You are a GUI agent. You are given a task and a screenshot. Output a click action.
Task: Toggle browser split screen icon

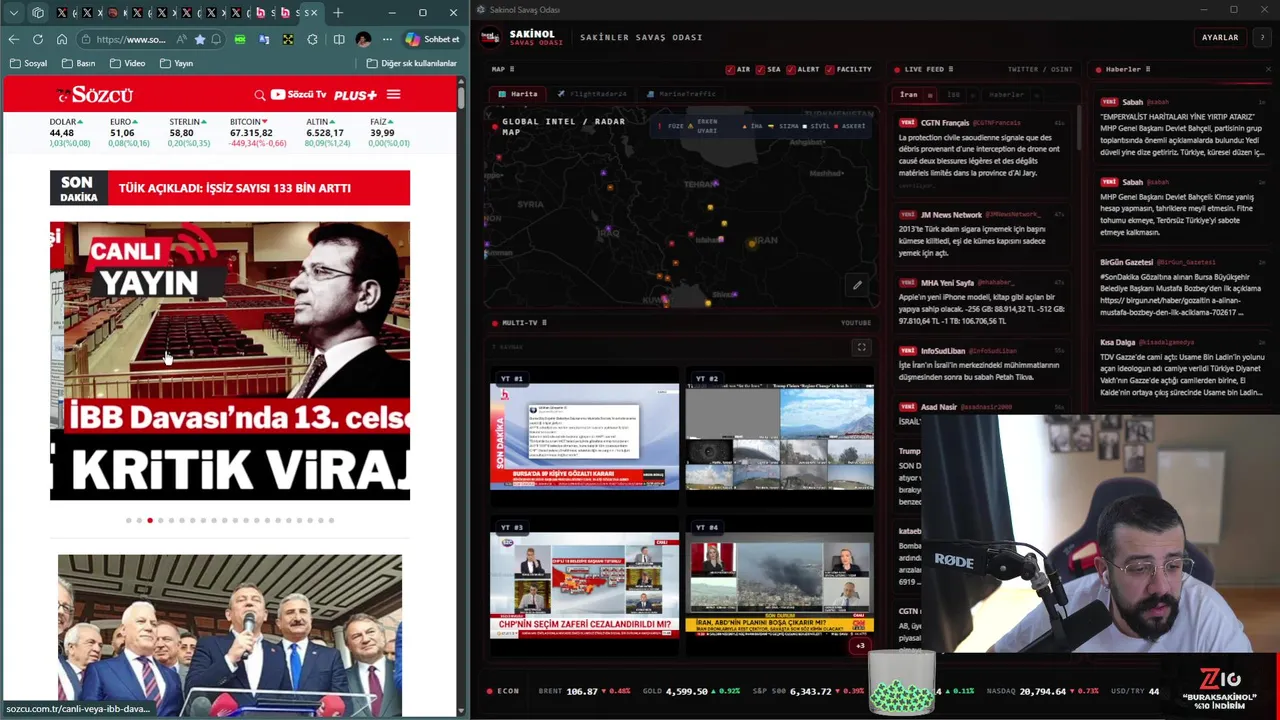click(x=339, y=39)
